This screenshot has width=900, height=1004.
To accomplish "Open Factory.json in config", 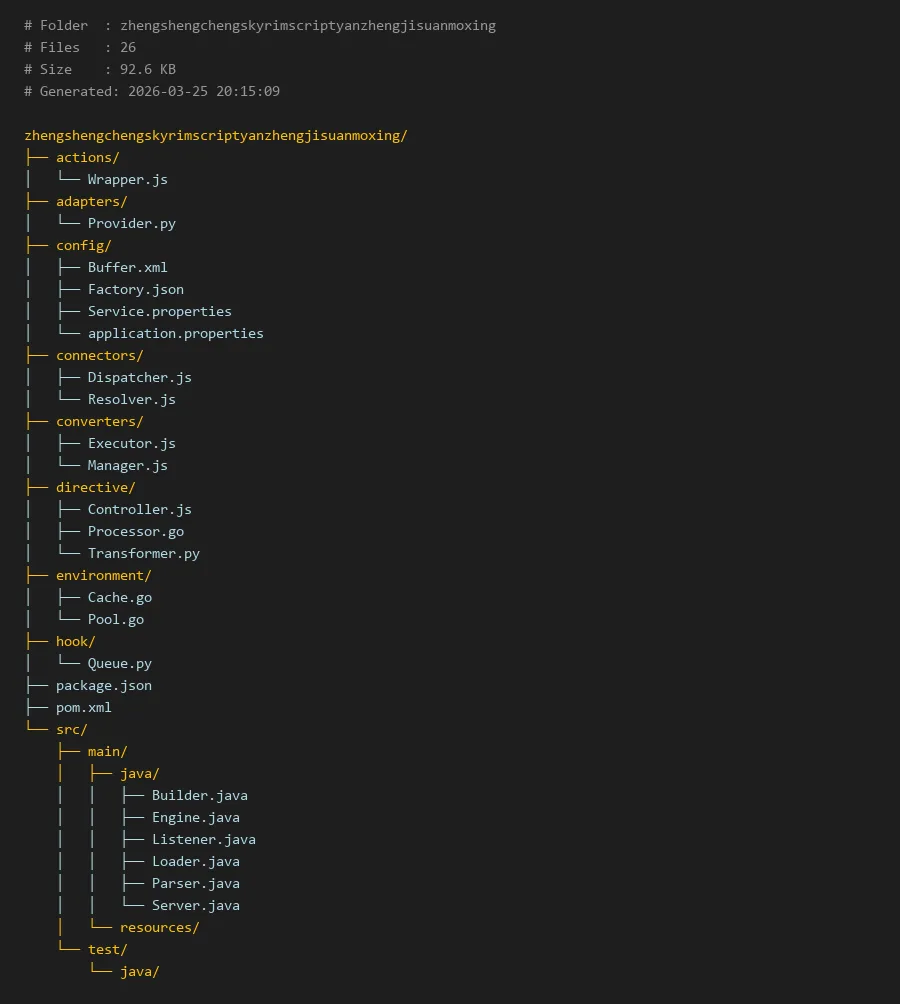I will click(135, 289).
